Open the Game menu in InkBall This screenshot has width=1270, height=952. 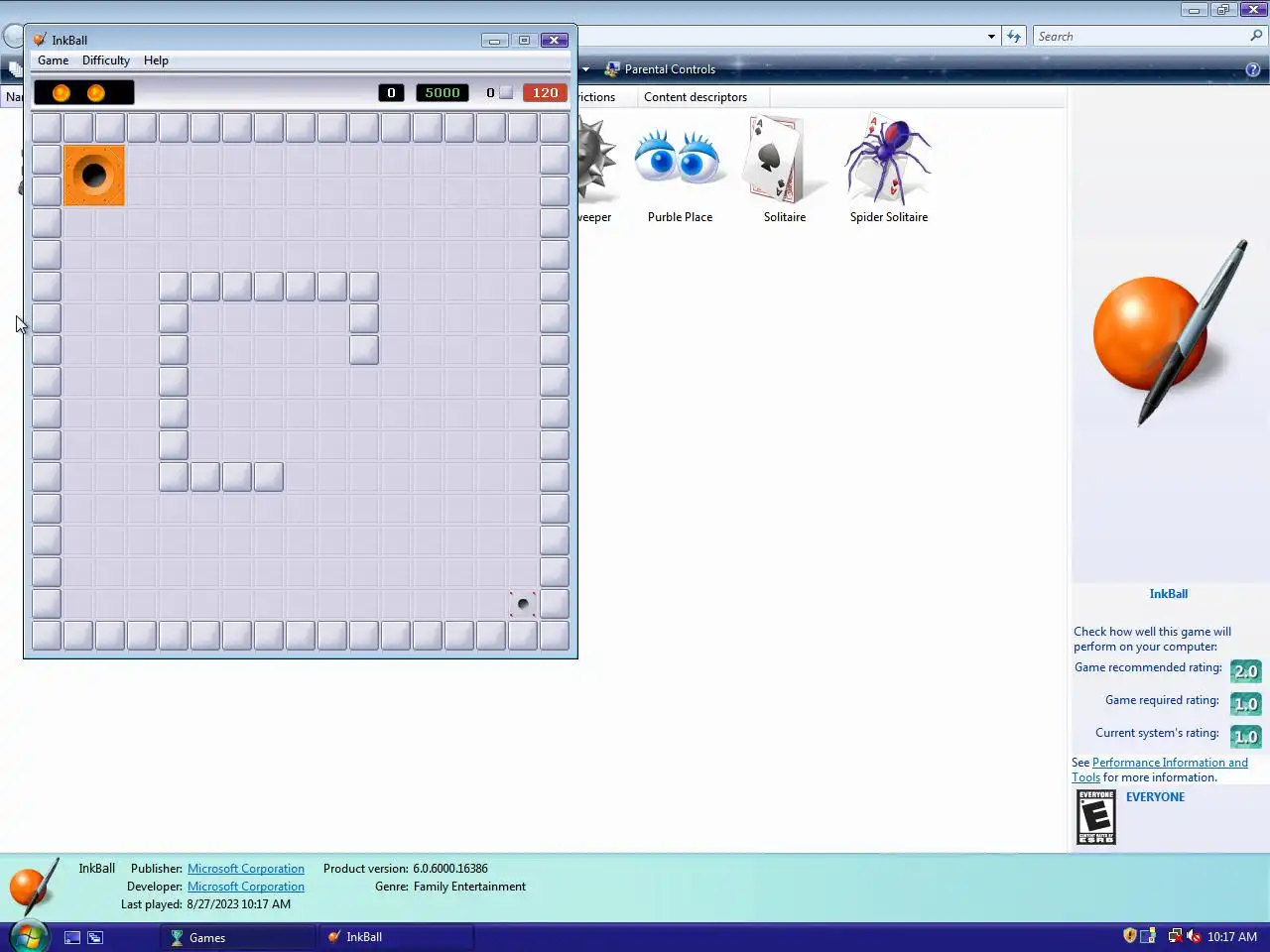(54, 60)
